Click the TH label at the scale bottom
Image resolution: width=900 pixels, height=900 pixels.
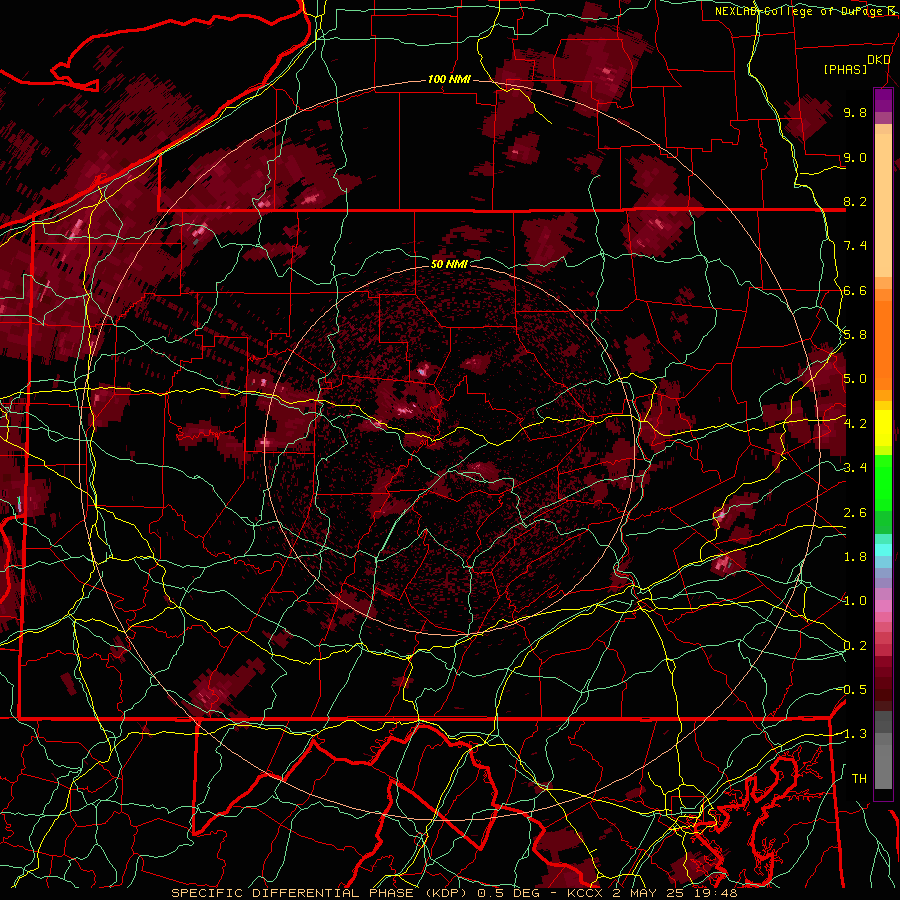click(859, 779)
